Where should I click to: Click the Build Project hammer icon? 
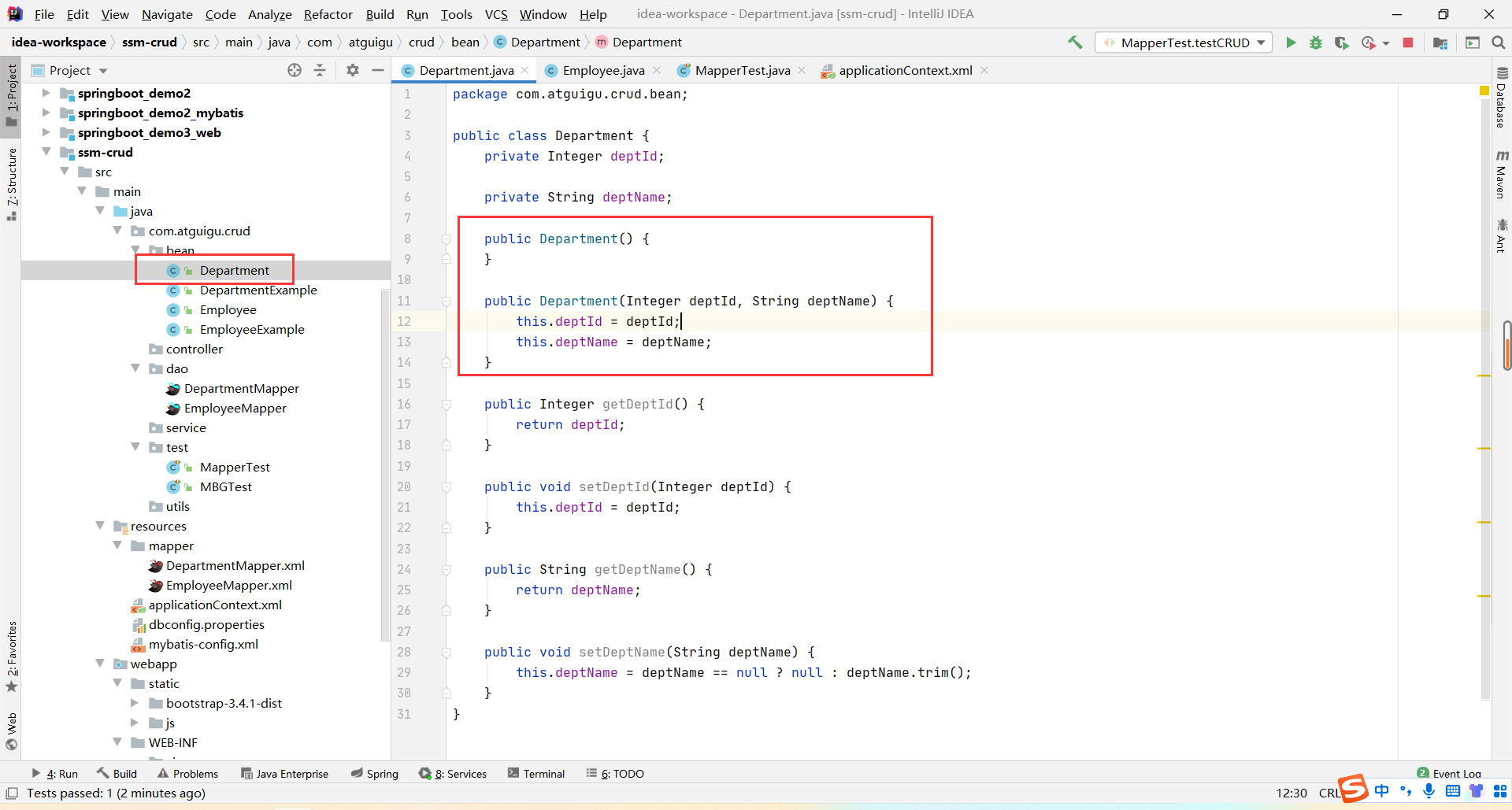[1075, 43]
